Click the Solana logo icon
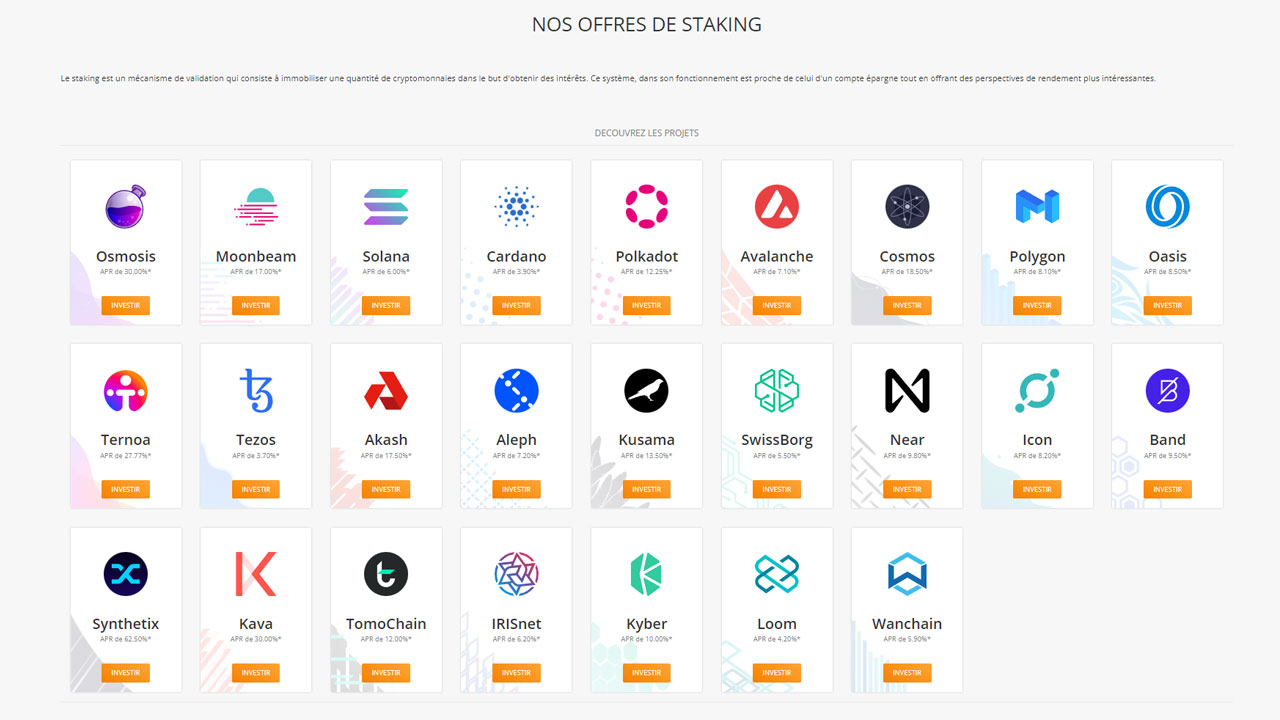 [386, 205]
